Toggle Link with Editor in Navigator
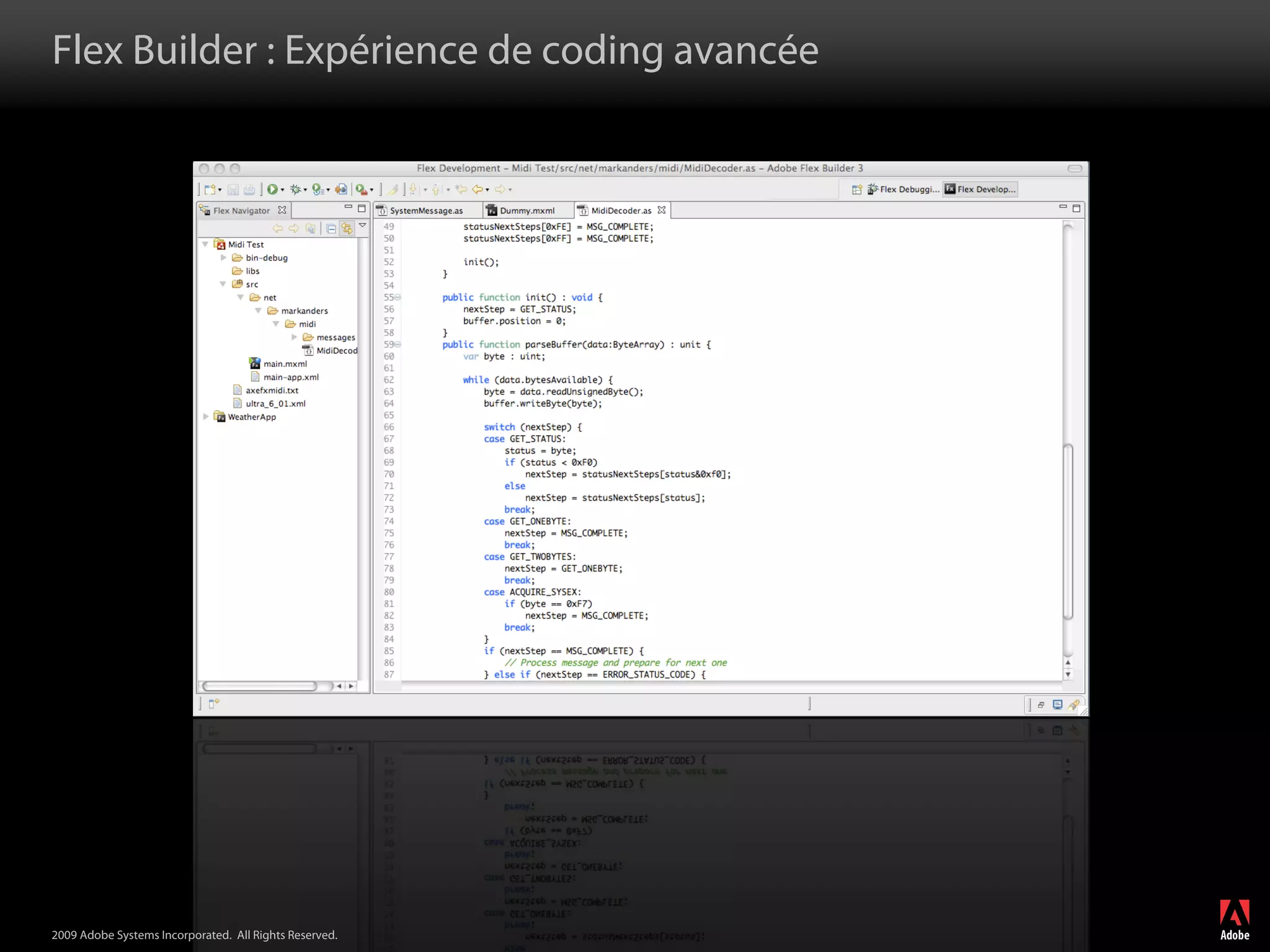This screenshot has height=952, width=1270. (x=347, y=229)
